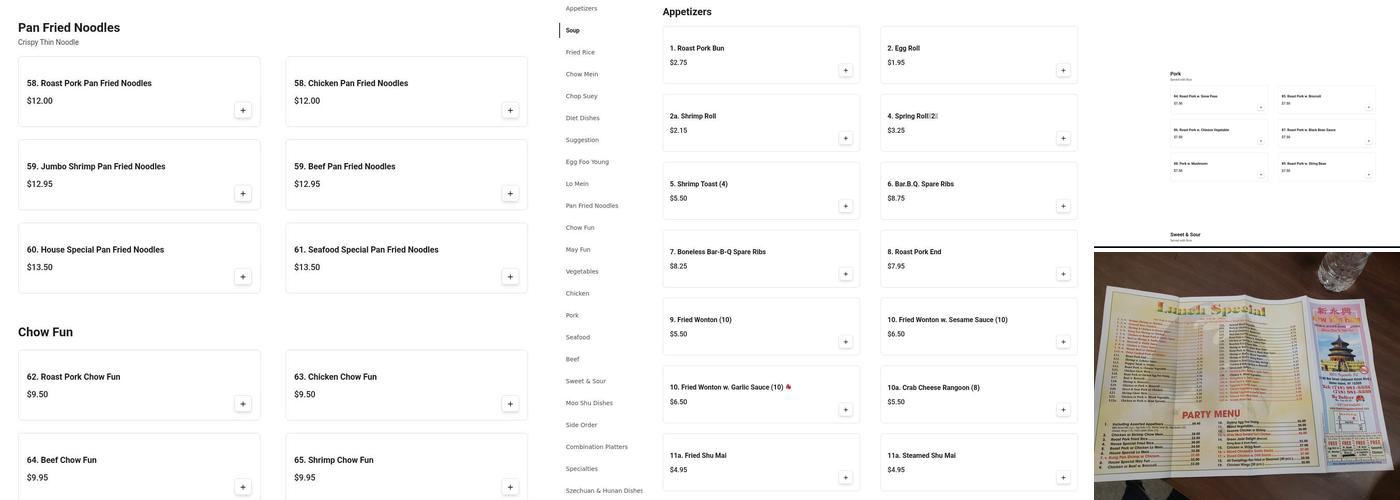This screenshot has height=500, width=1400.
Task: Add Roast Pork Bun appetizer
Action: tap(845, 70)
